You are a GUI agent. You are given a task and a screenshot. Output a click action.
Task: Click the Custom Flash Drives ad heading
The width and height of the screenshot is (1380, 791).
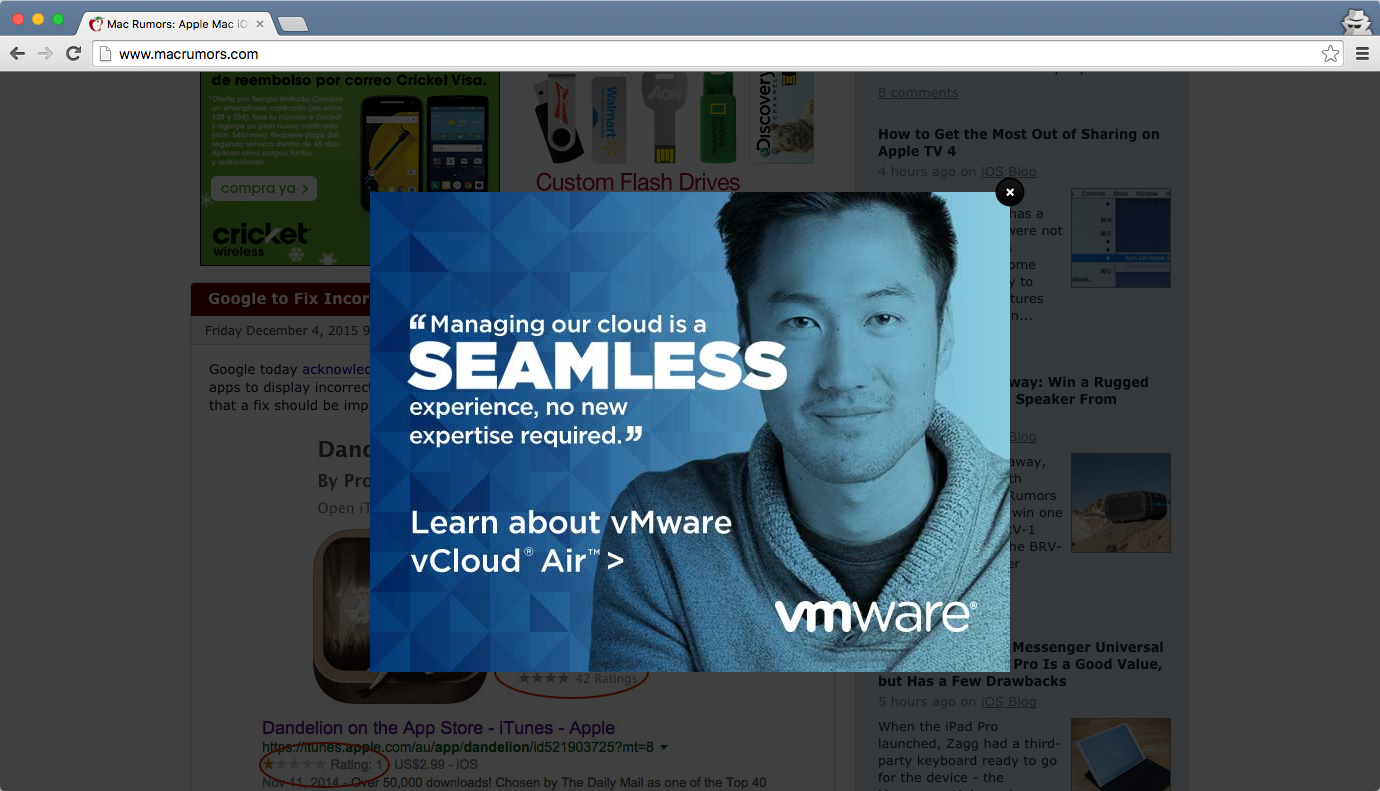[x=638, y=182]
